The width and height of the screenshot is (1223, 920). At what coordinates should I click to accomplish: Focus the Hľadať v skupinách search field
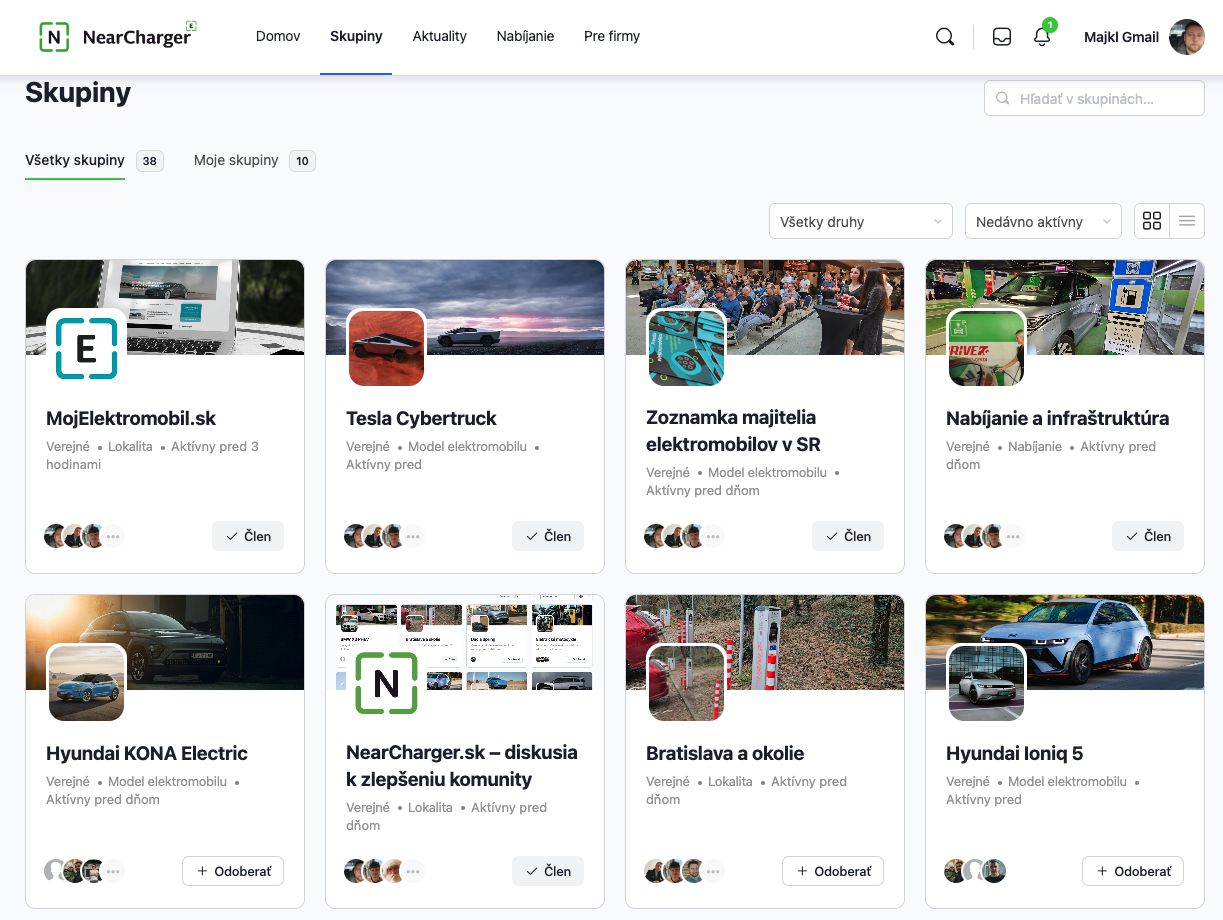click(x=1094, y=98)
